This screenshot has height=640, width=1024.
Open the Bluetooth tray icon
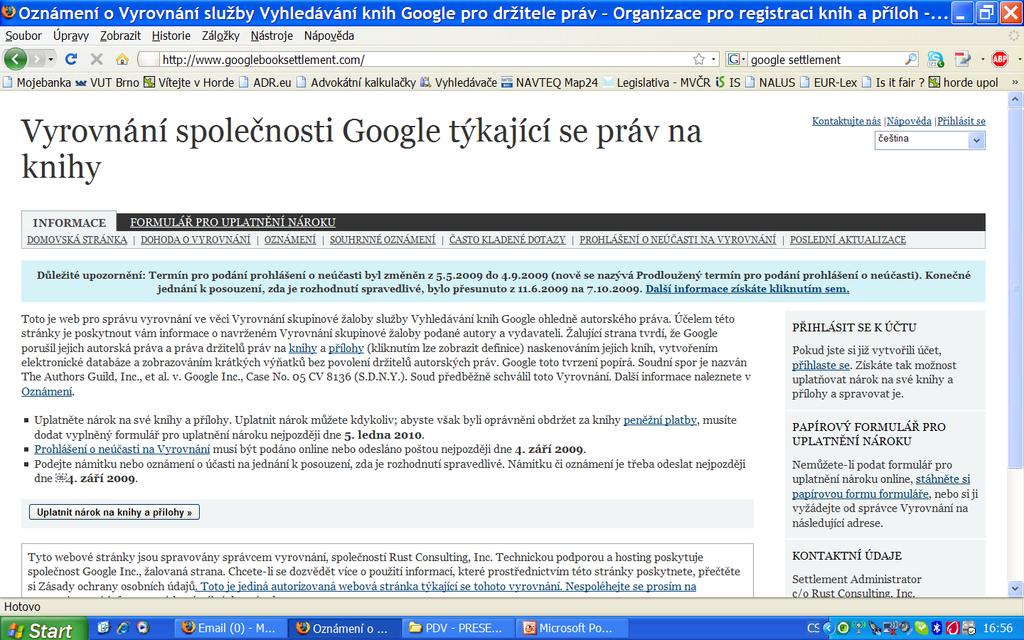pyautogui.click(x=935, y=628)
